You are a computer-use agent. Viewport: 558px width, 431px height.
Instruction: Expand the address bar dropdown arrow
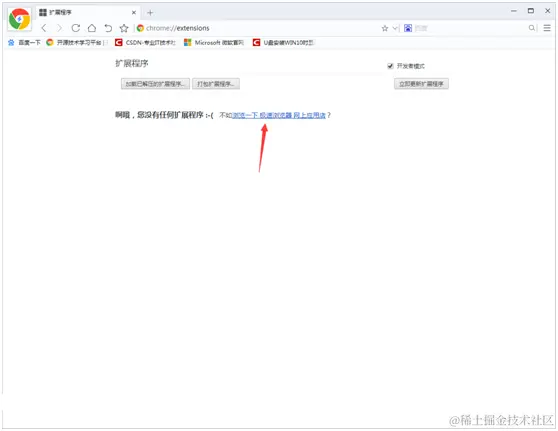tap(395, 28)
